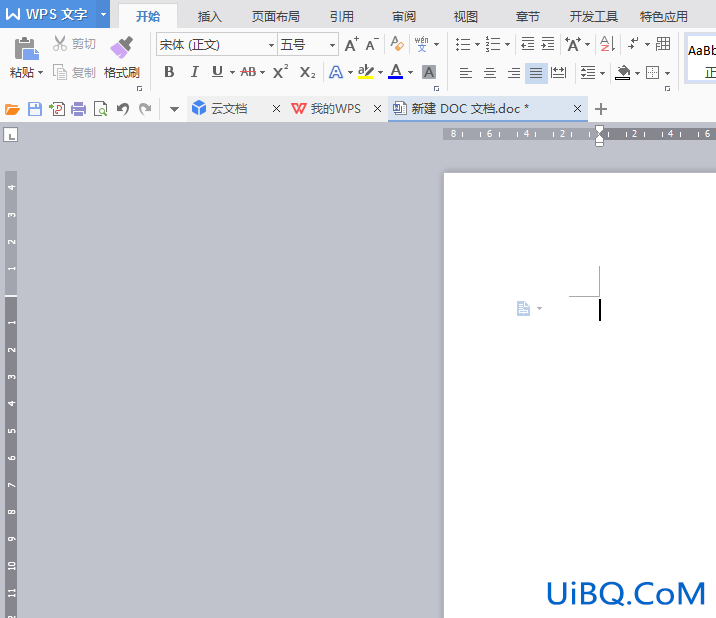Screen dimensions: 716x618
Task: Switch to the 页面布局 (Page Layout) tab
Action: (275, 17)
